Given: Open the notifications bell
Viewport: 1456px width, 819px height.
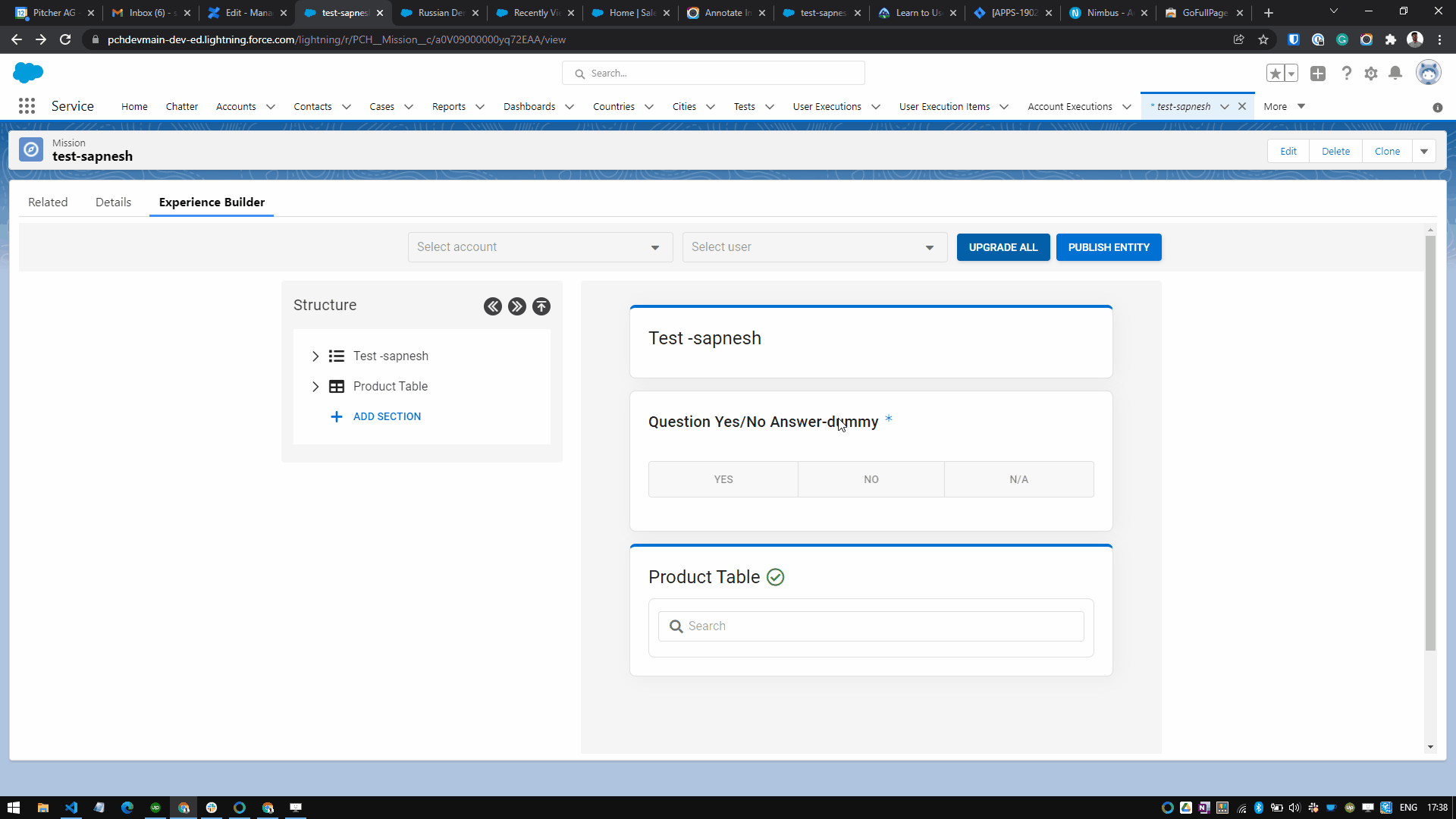Looking at the screenshot, I should [x=1395, y=74].
